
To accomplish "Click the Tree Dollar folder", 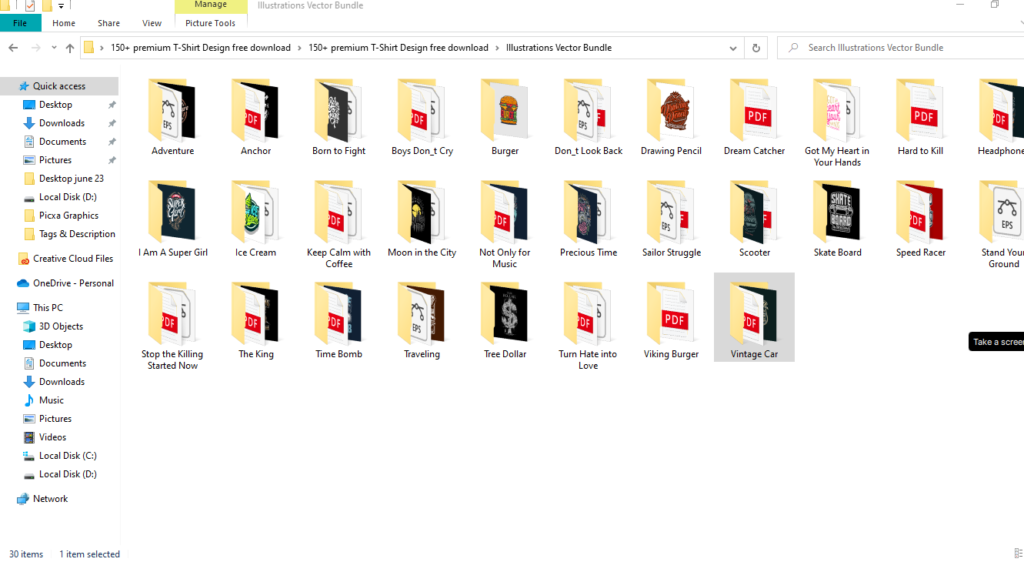I will [505, 315].
